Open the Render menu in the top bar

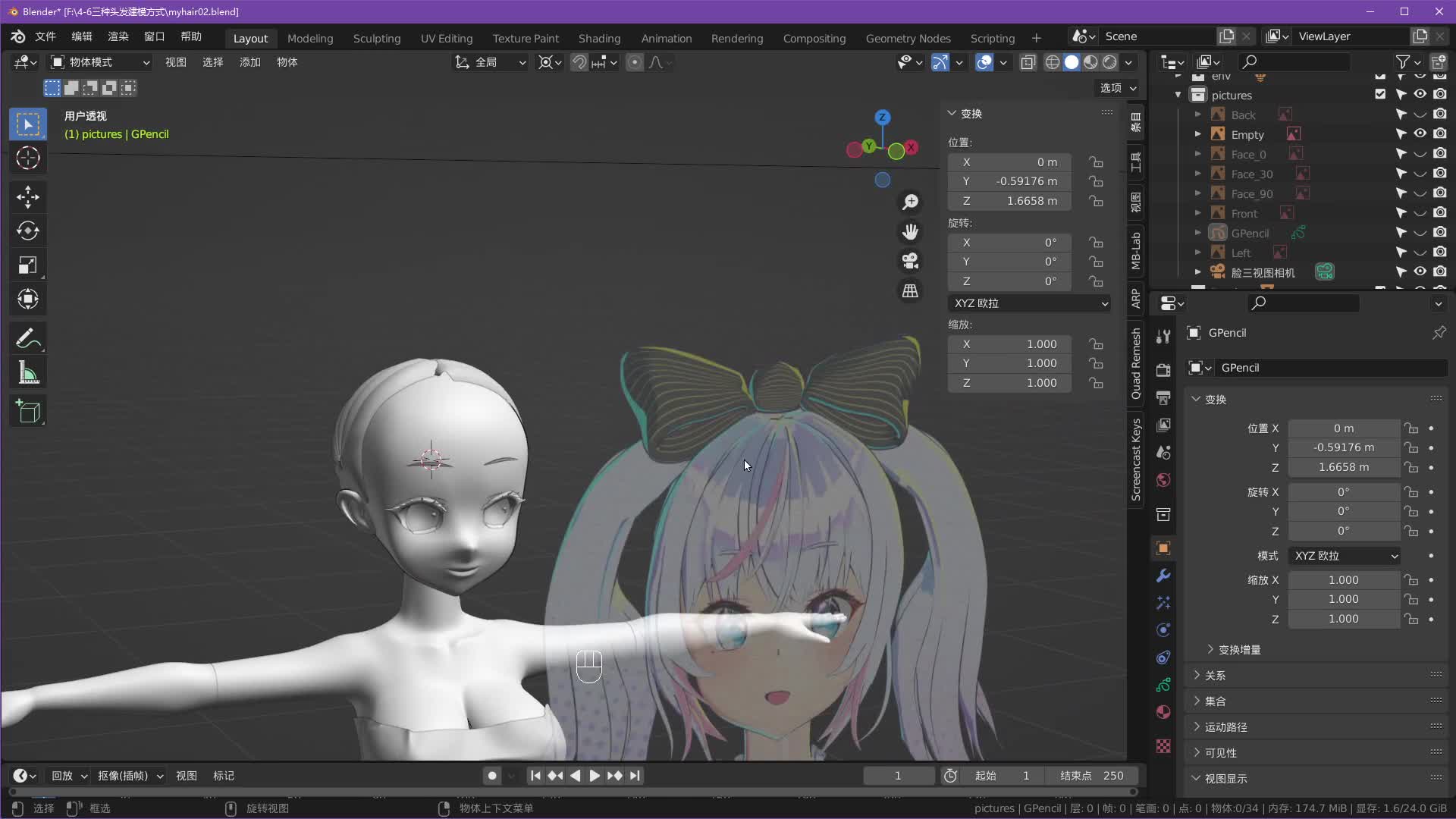pos(118,36)
